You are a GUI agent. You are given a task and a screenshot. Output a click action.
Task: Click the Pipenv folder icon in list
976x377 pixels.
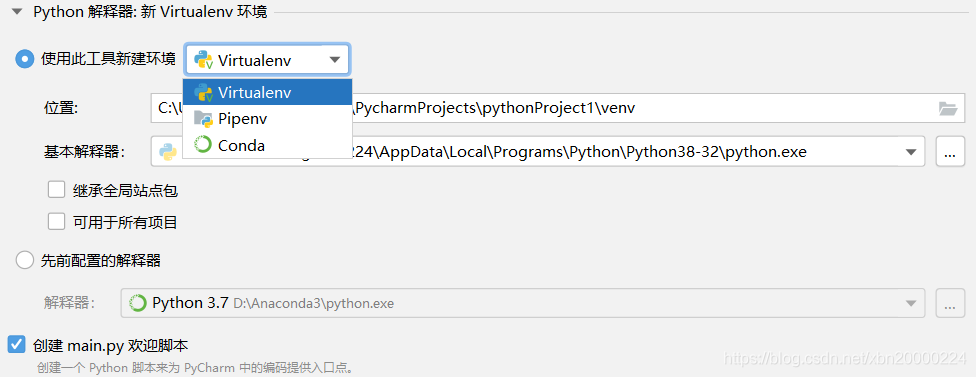click(203, 119)
